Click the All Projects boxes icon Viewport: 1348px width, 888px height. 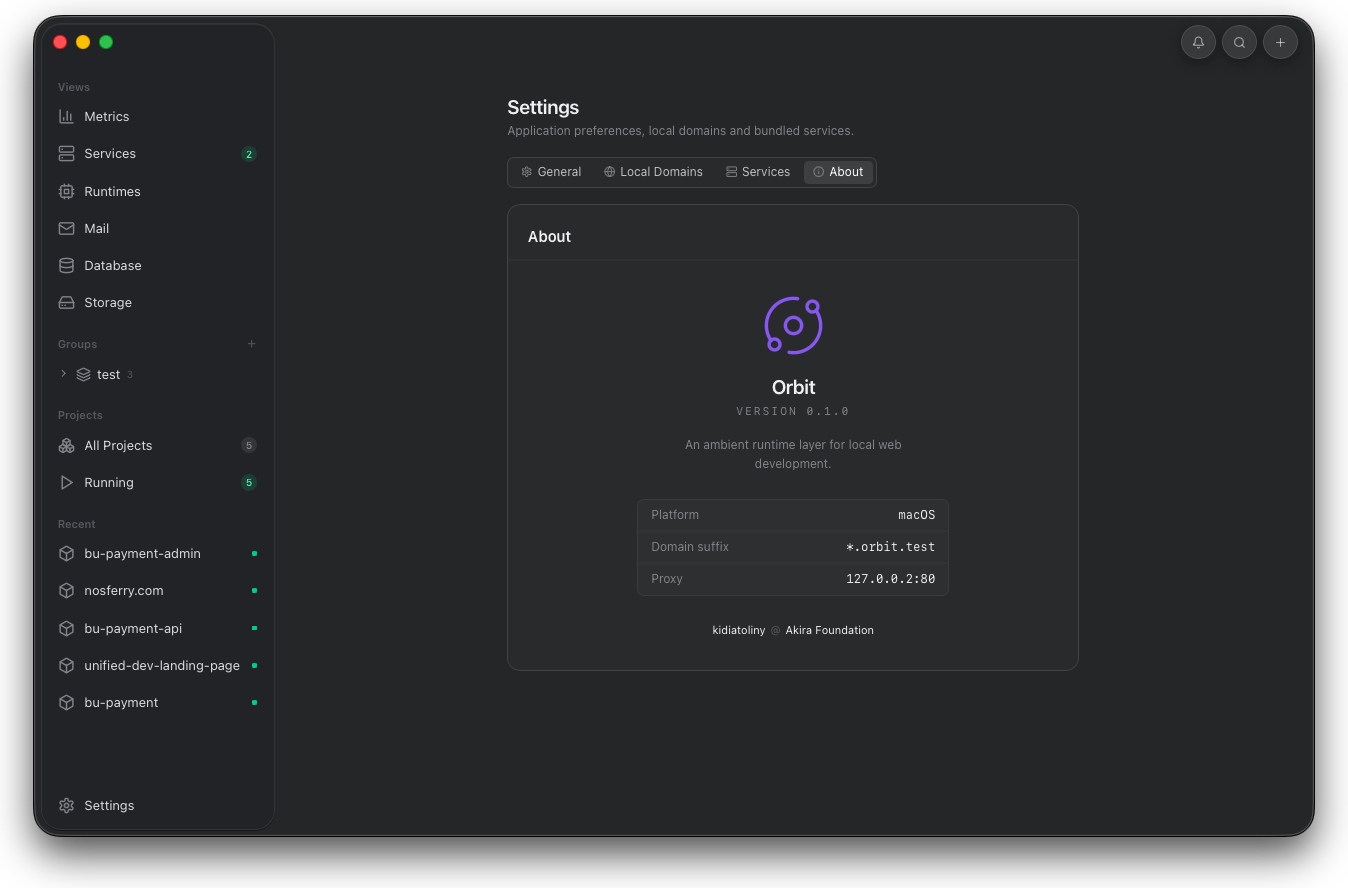coord(66,445)
